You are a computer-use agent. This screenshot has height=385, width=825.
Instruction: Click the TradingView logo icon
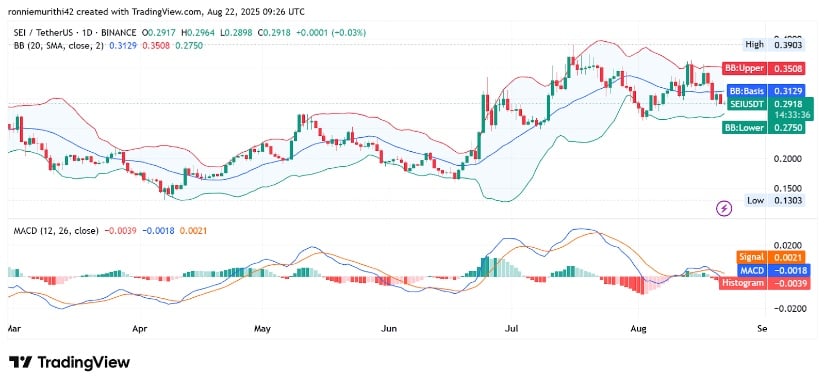21,362
